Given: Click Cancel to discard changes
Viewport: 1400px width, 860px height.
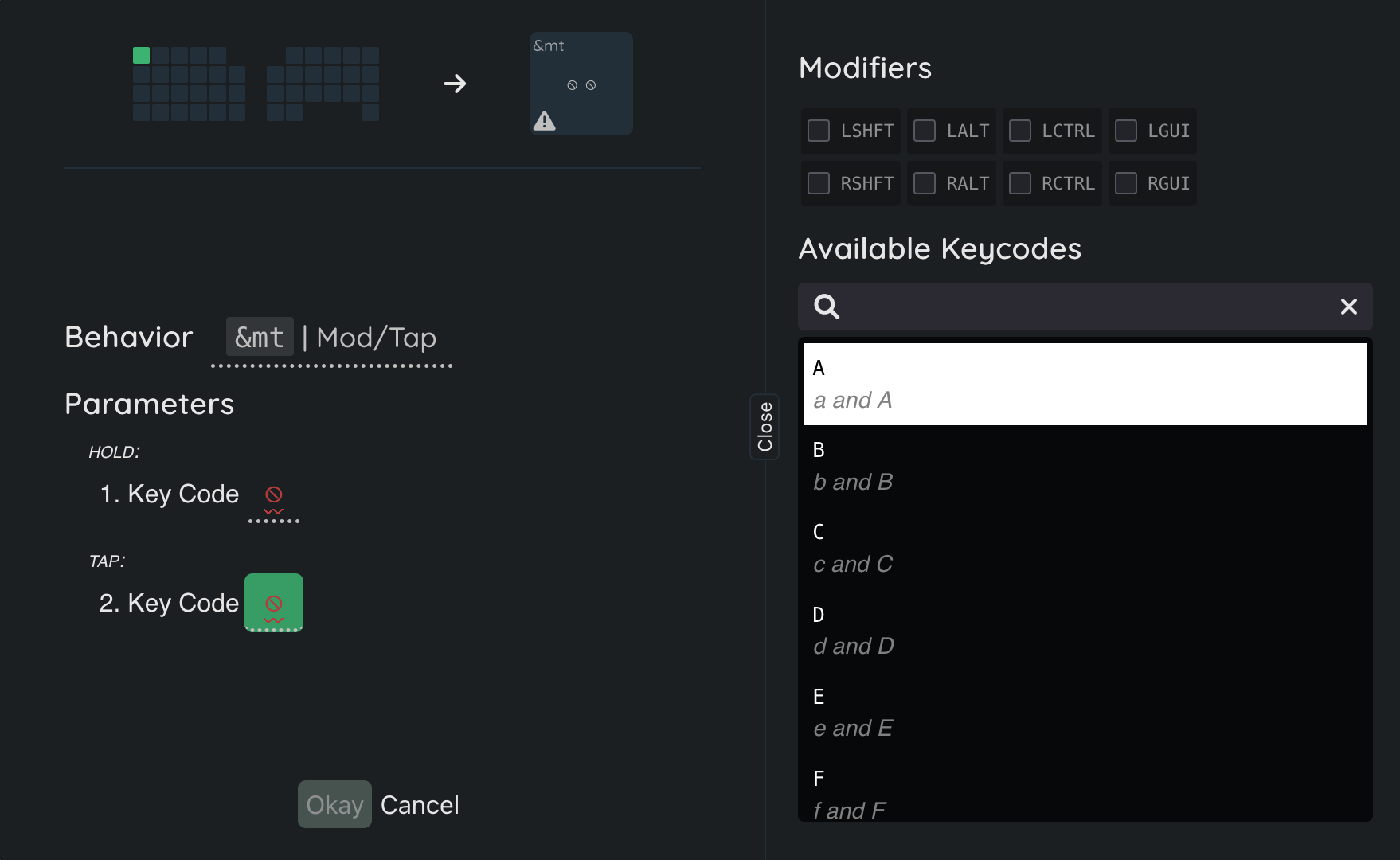Looking at the screenshot, I should tap(420, 805).
